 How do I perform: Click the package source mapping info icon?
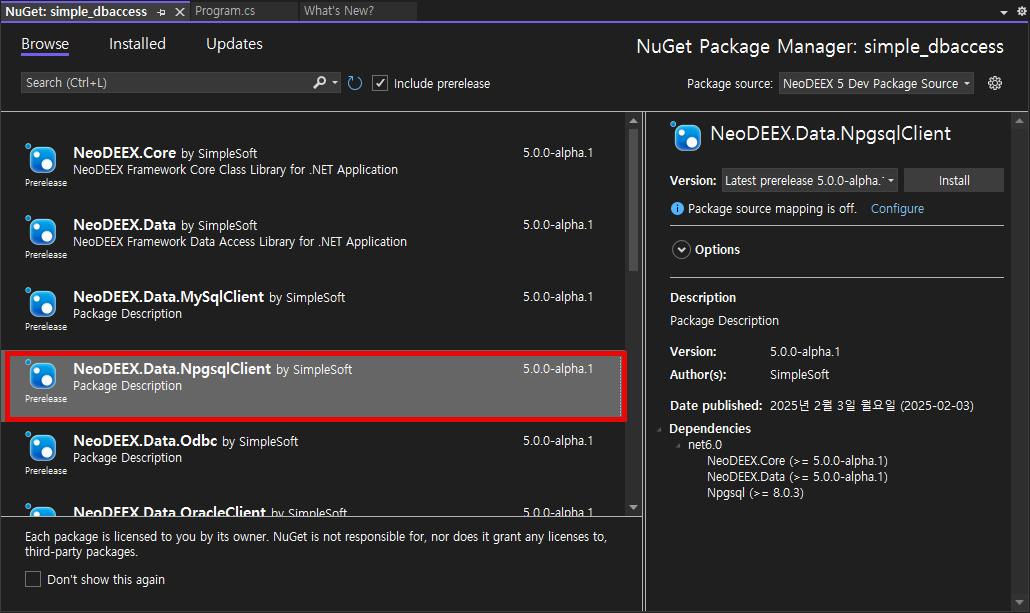click(677, 209)
